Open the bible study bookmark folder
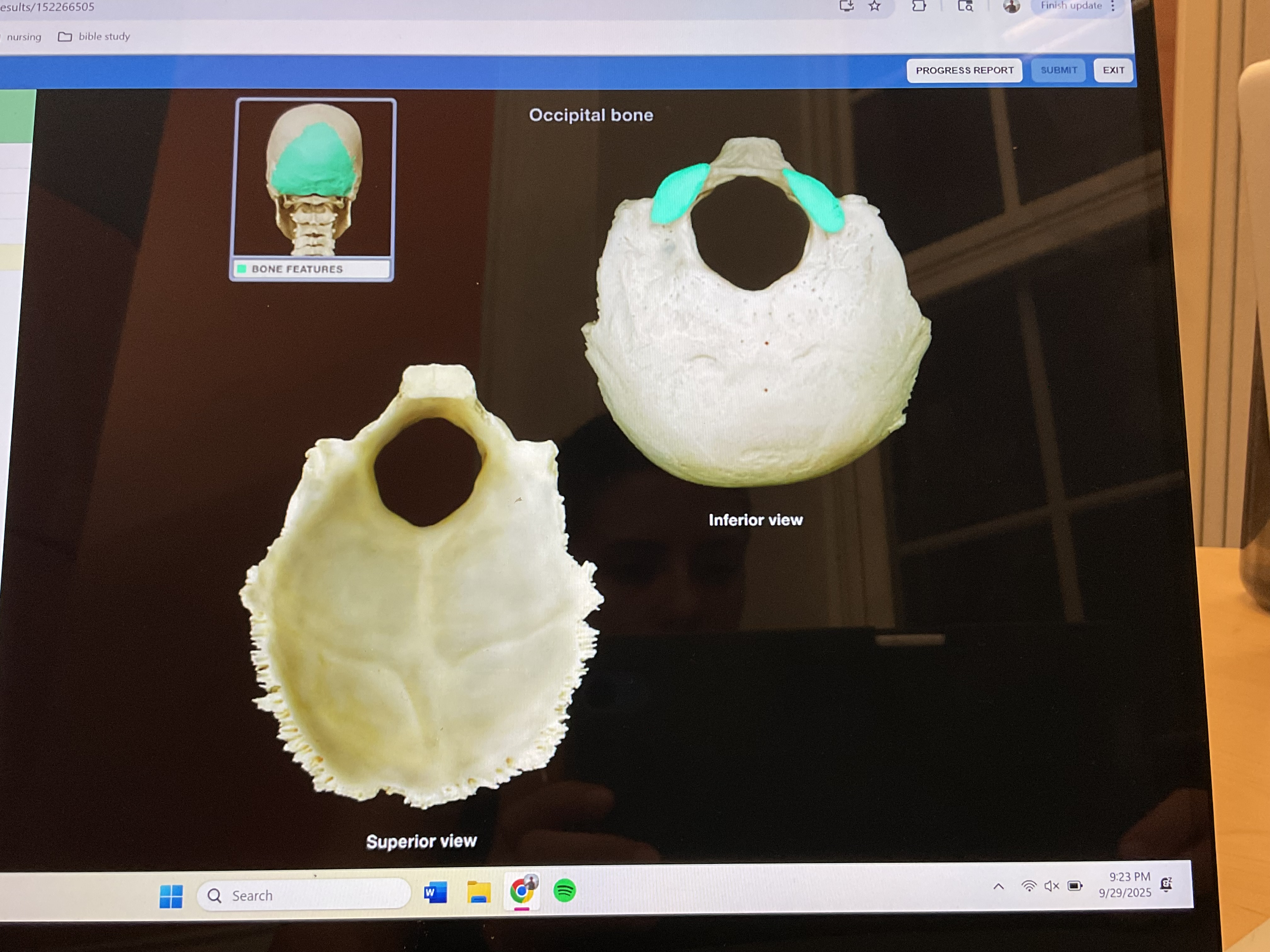1270x952 pixels. click(95, 37)
